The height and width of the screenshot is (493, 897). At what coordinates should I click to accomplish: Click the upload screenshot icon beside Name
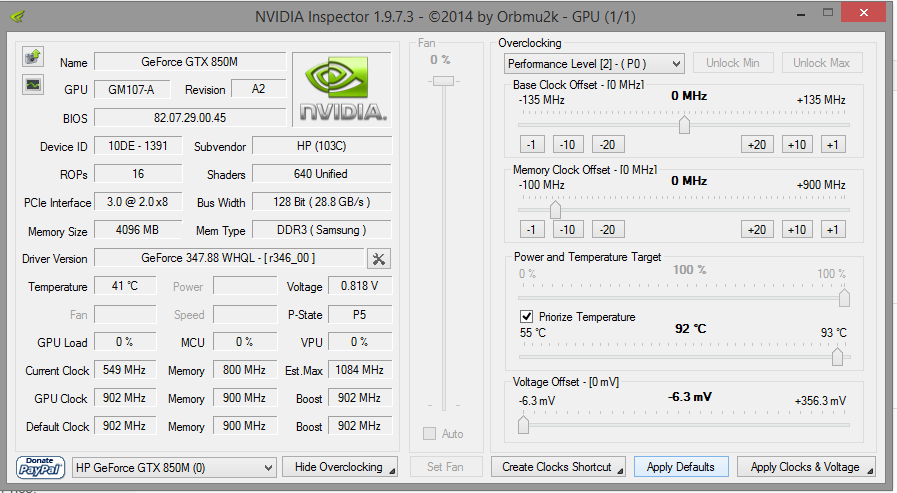[x=33, y=56]
